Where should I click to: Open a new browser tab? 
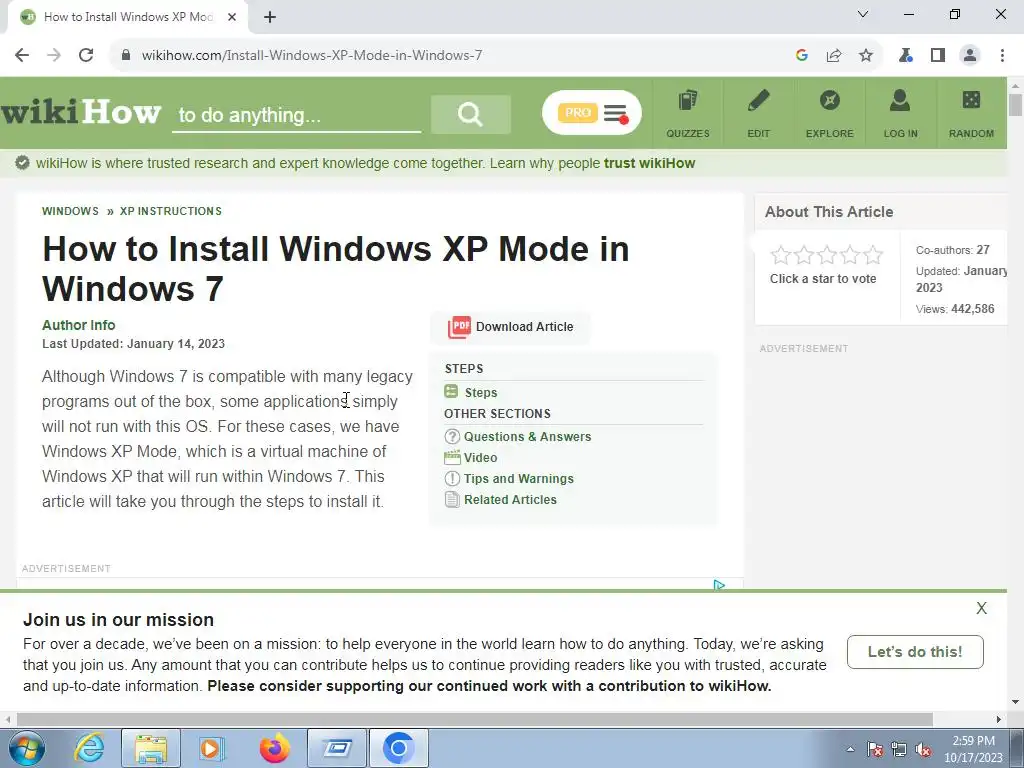point(270,17)
